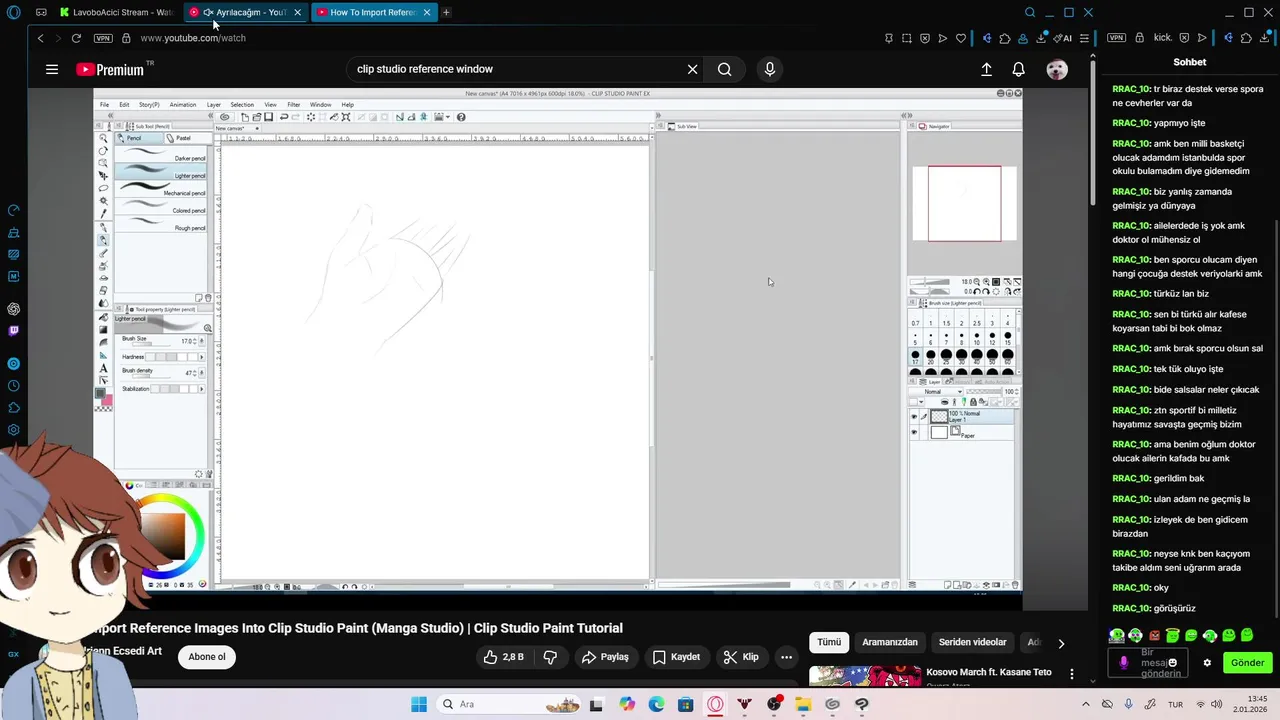Select the Tümü filter chip
The image size is (1280, 720).
tap(829, 642)
